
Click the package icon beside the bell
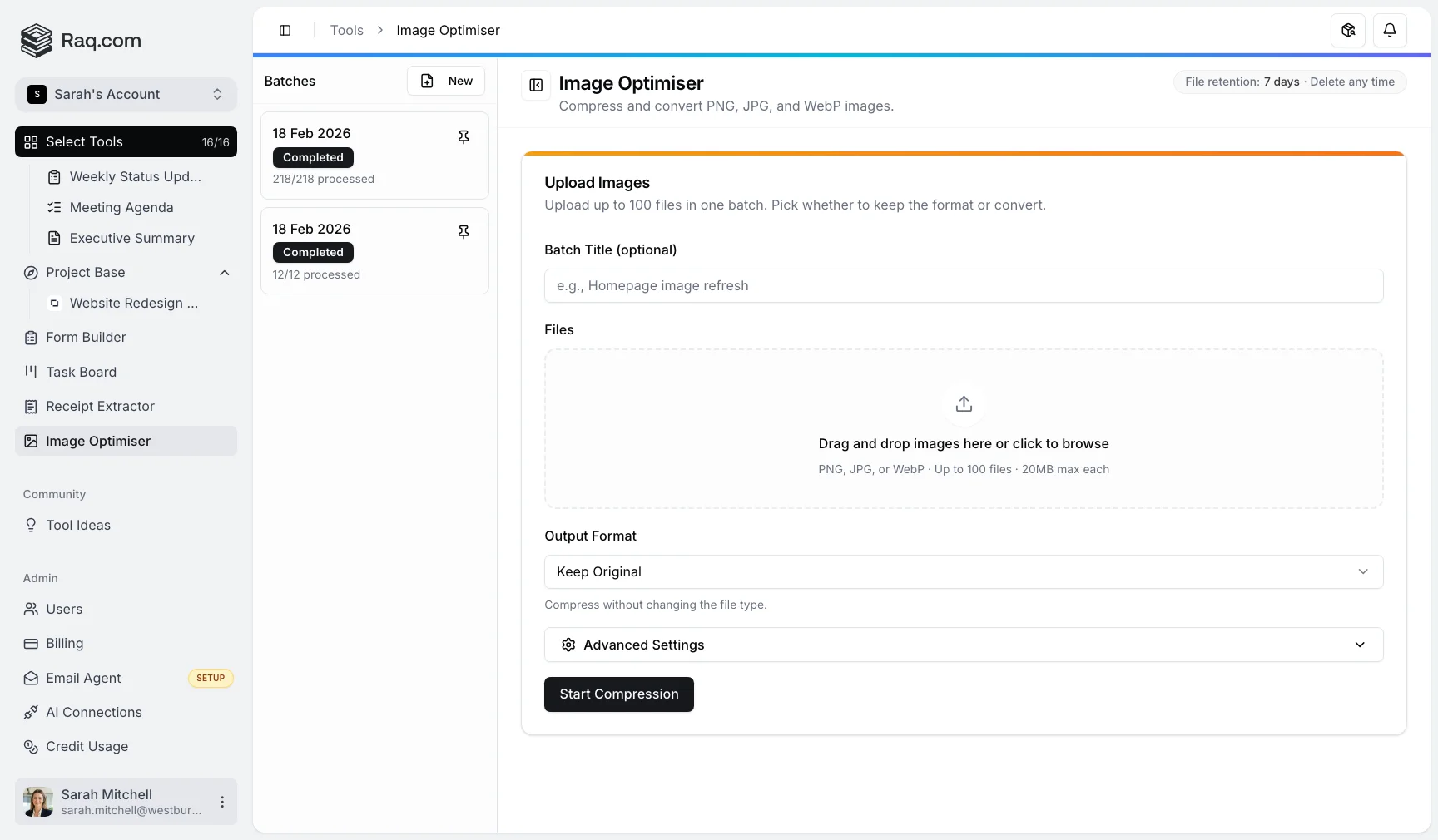pyautogui.click(x=1348, y=31)
